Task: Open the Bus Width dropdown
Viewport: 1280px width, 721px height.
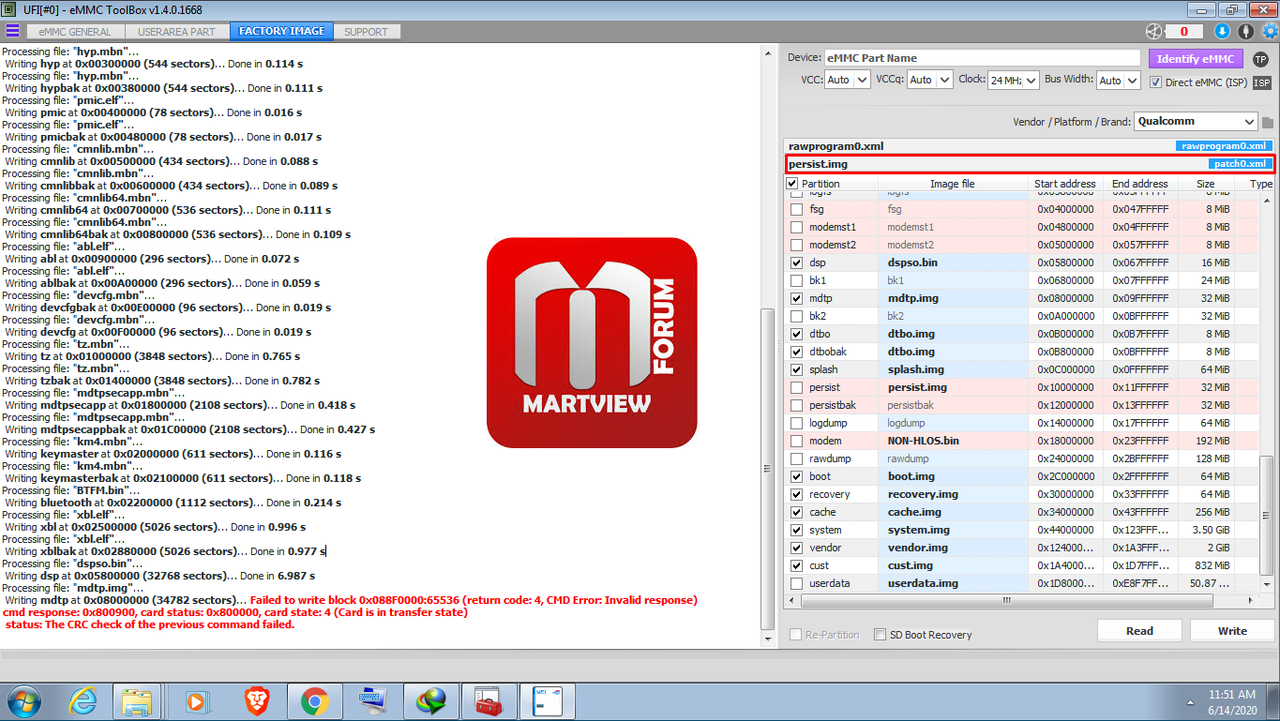Action: [1118, 80]
